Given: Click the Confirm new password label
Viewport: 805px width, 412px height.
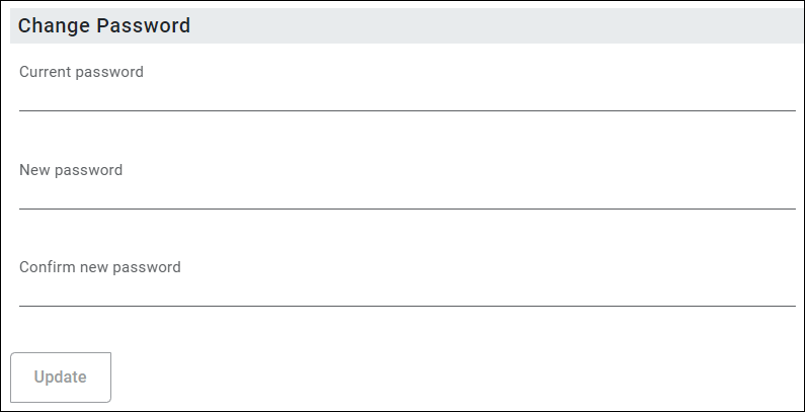Looking at the screenshot, I should [100, 267].
